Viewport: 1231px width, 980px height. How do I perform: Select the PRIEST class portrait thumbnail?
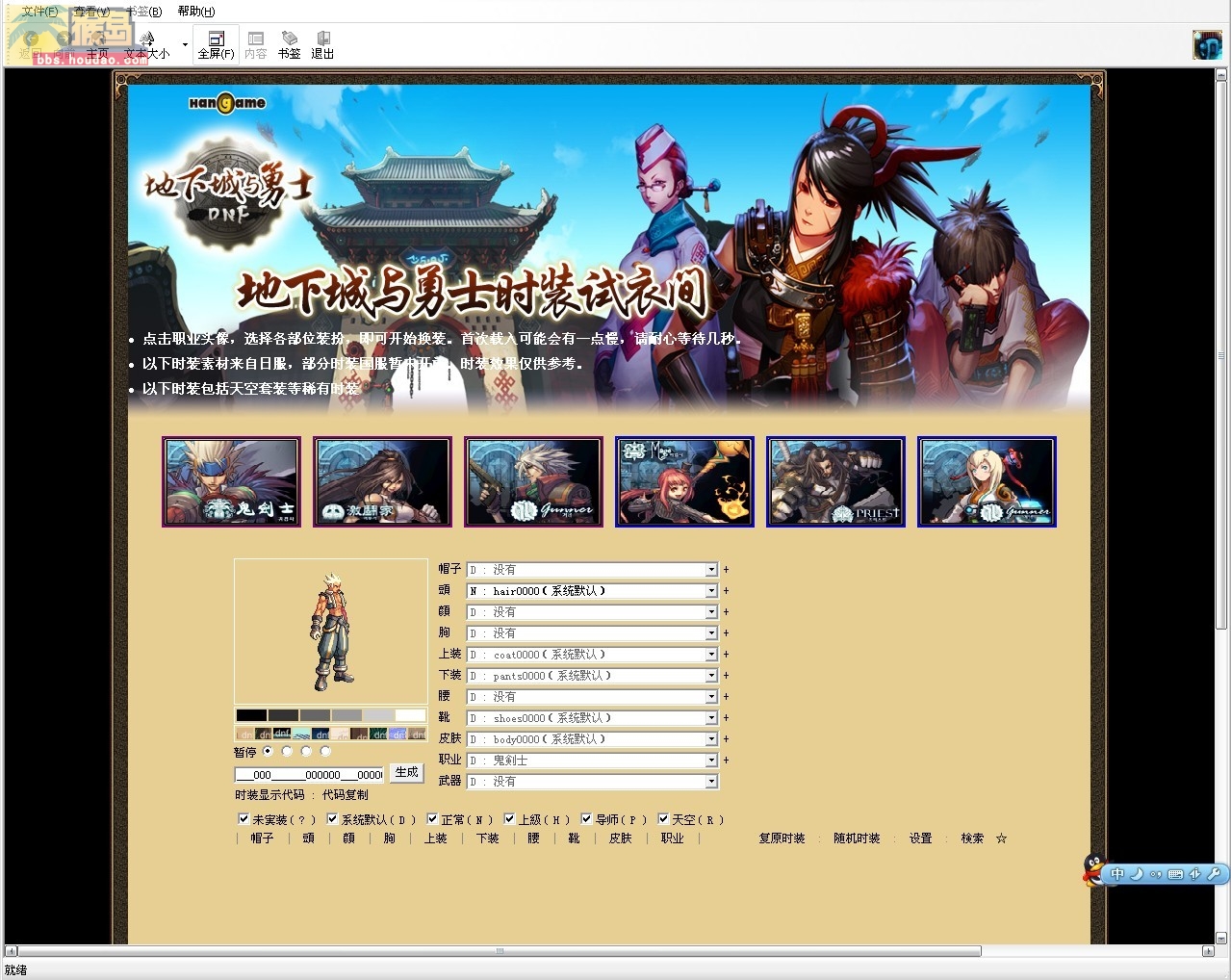point(835,481)
